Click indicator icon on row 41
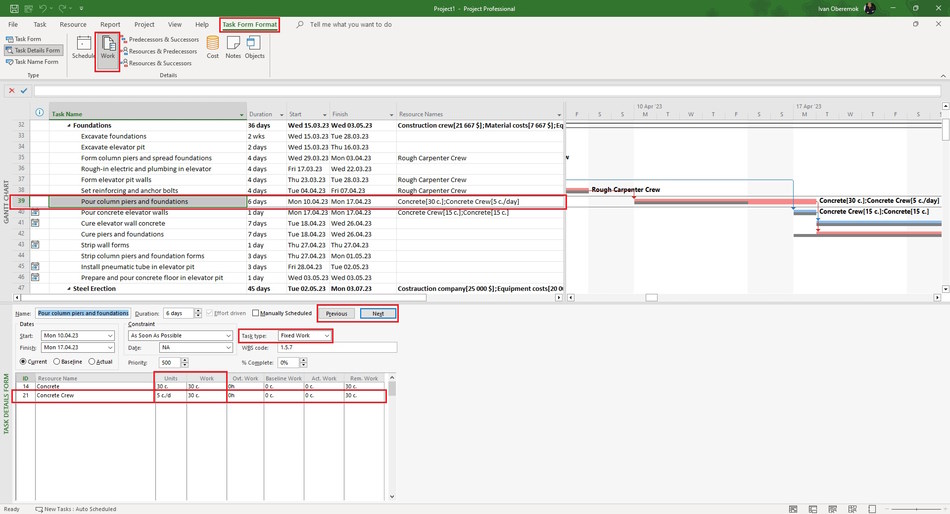Viewport: 950px width, 514px height. (35, 223)
